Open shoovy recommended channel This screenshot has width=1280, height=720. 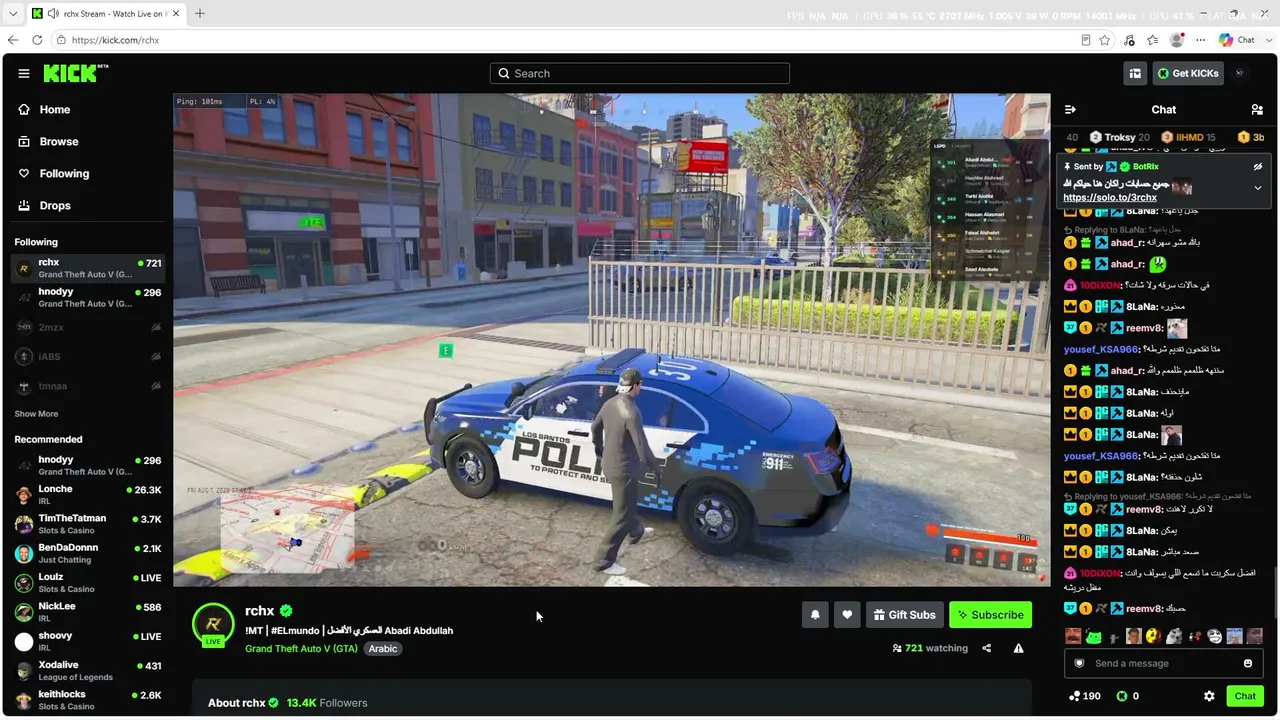point(87,641)
